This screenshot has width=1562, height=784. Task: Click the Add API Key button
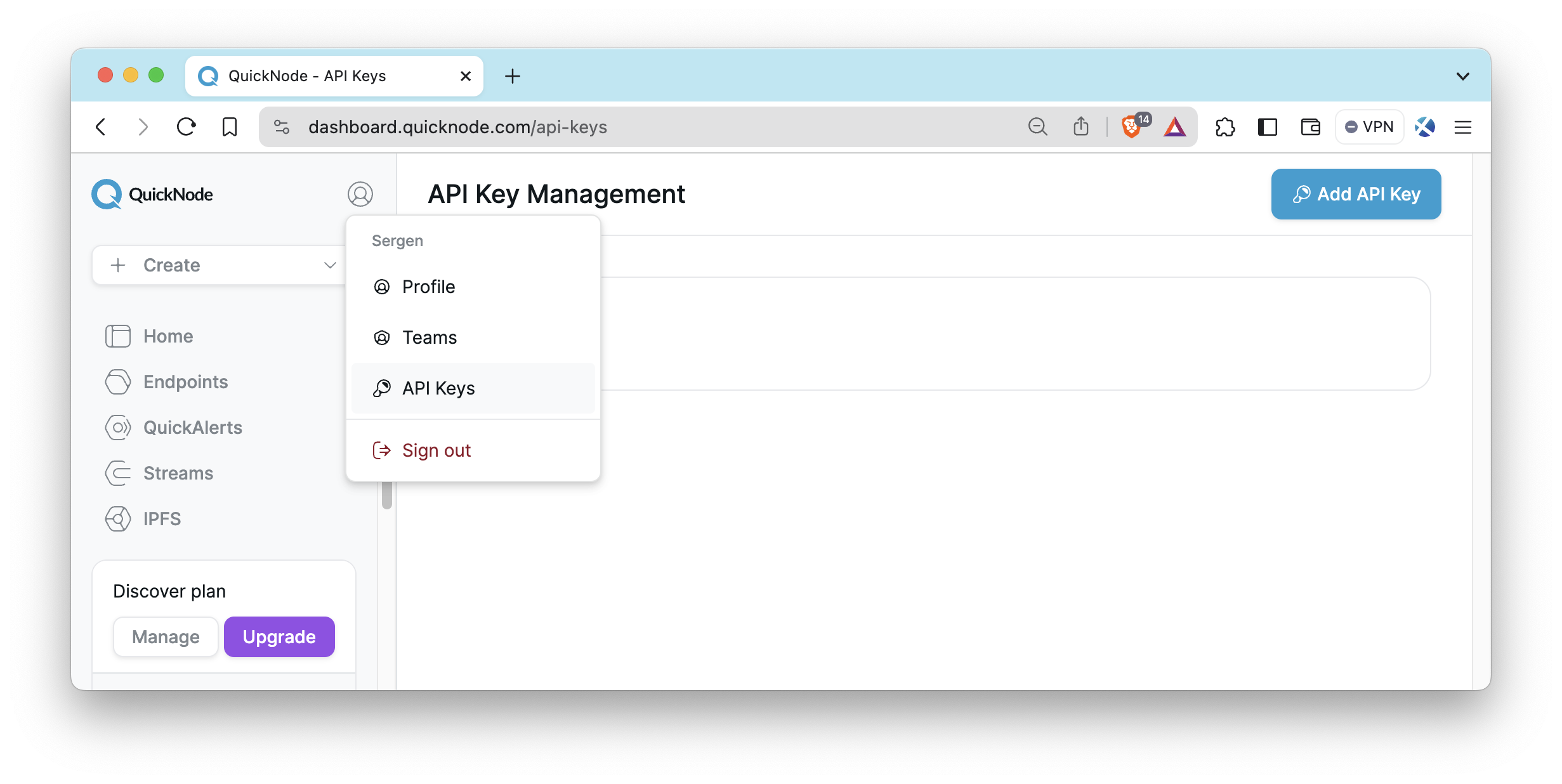pyautogui.click(x=1356, y=194)
